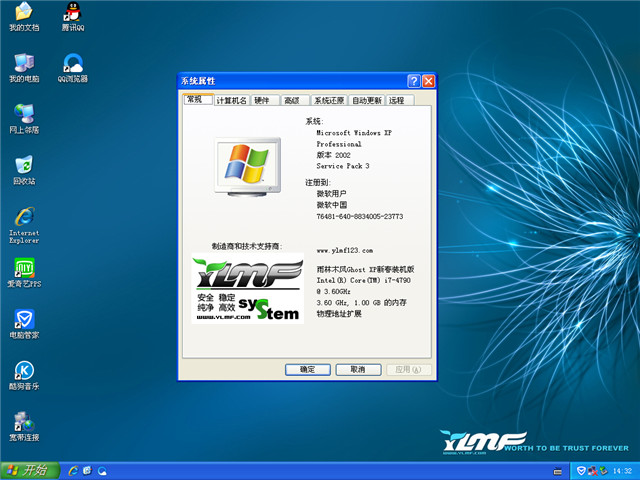
Task: Select the 宽带连接 desktop icon
Action: [x=24, y=427]
